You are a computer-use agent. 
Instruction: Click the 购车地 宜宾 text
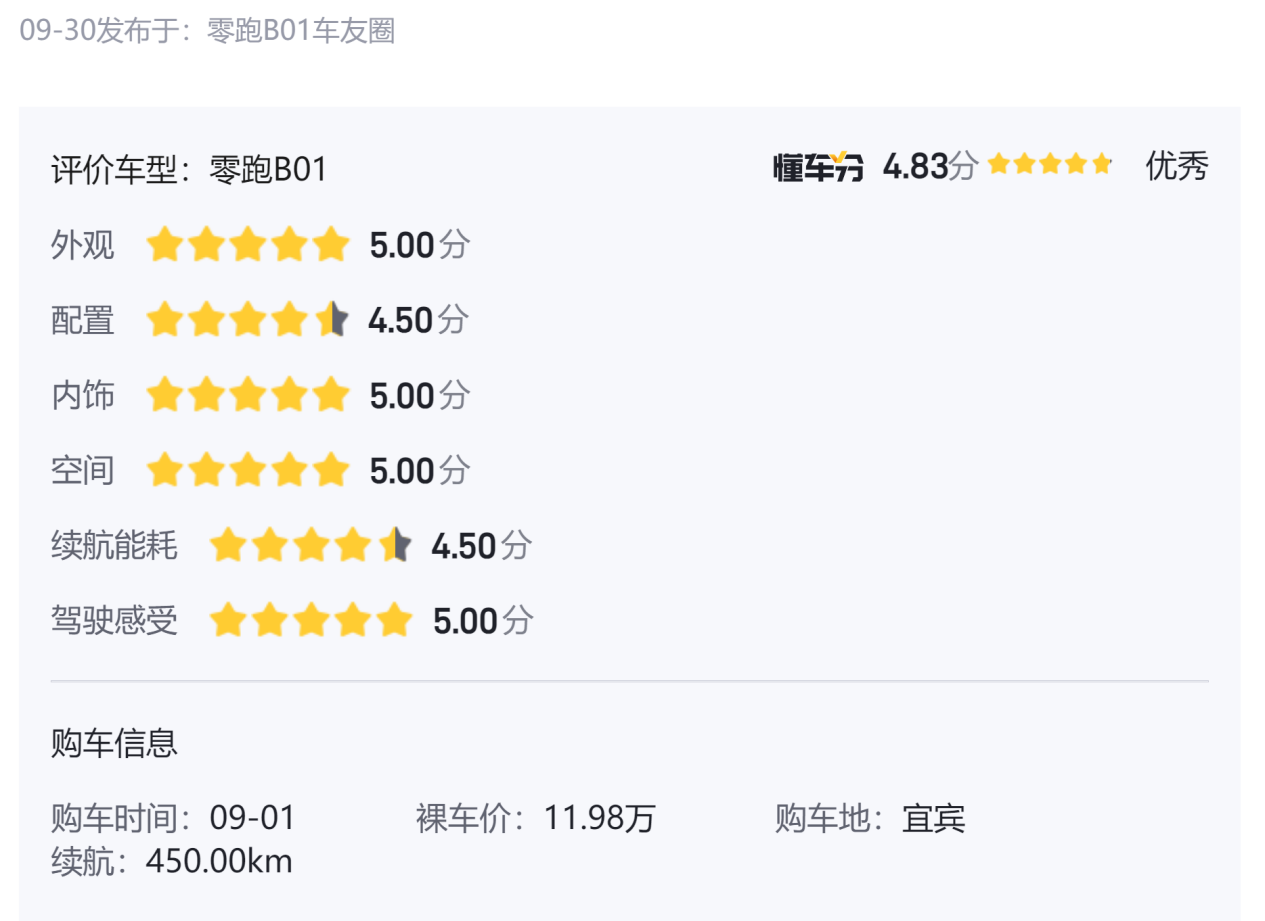point(870,818)
